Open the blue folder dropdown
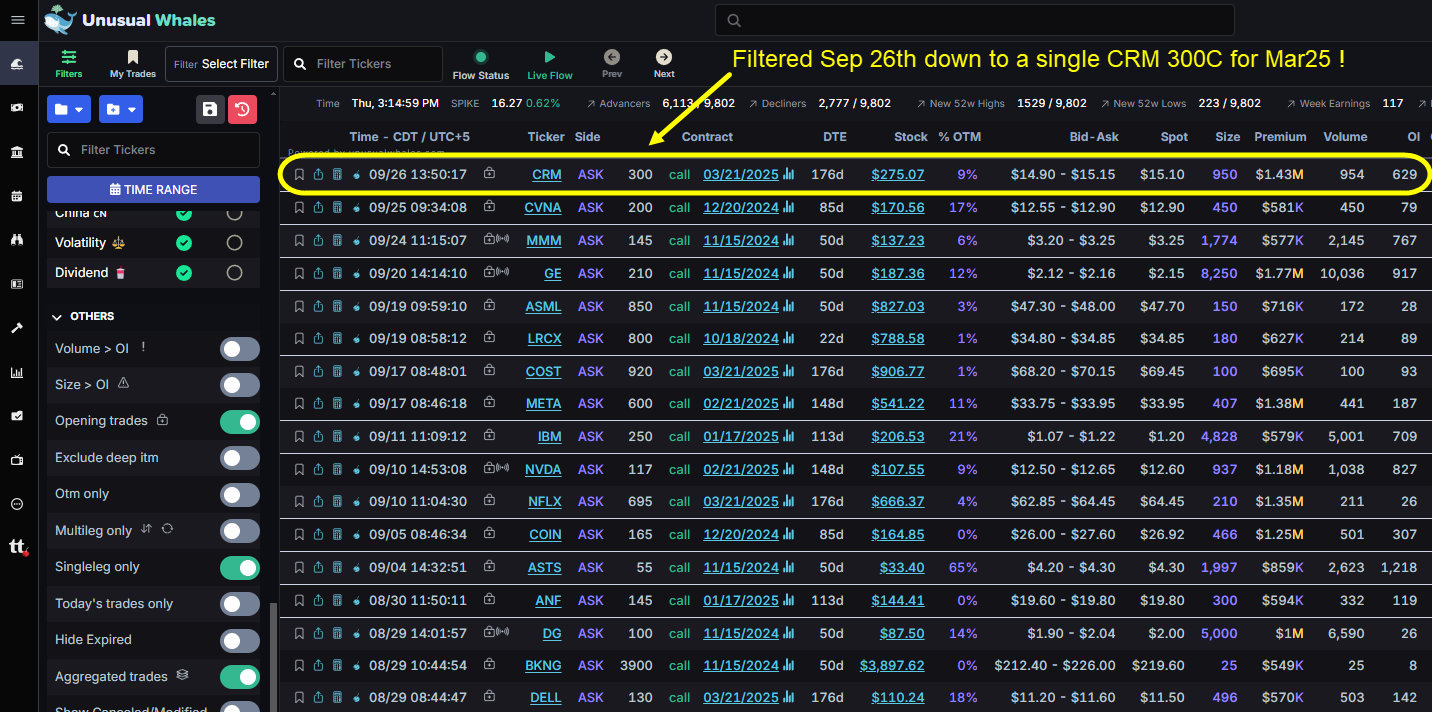The width and height of the screenshot is (1432, 712). pyautogui.click(x=69, y=109)
